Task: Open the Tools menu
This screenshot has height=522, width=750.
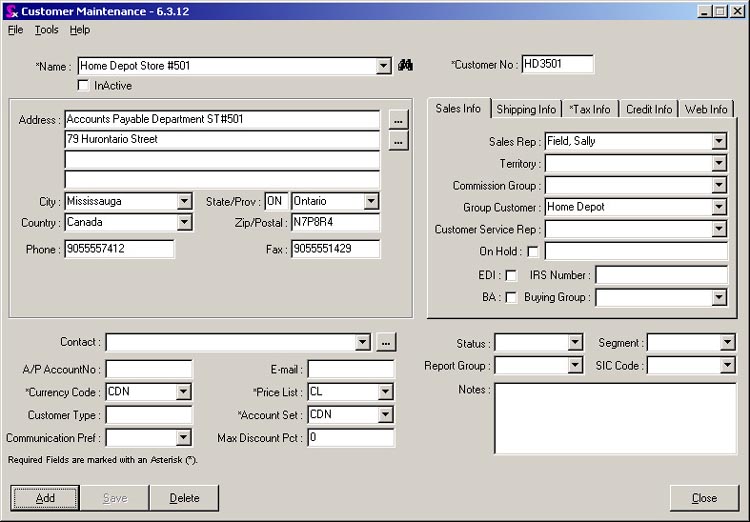Action: click(x=46, y=30)
